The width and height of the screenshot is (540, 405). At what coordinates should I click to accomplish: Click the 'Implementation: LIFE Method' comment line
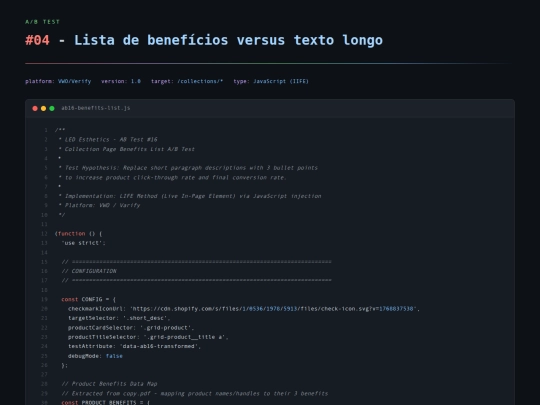tap(189, 196)
